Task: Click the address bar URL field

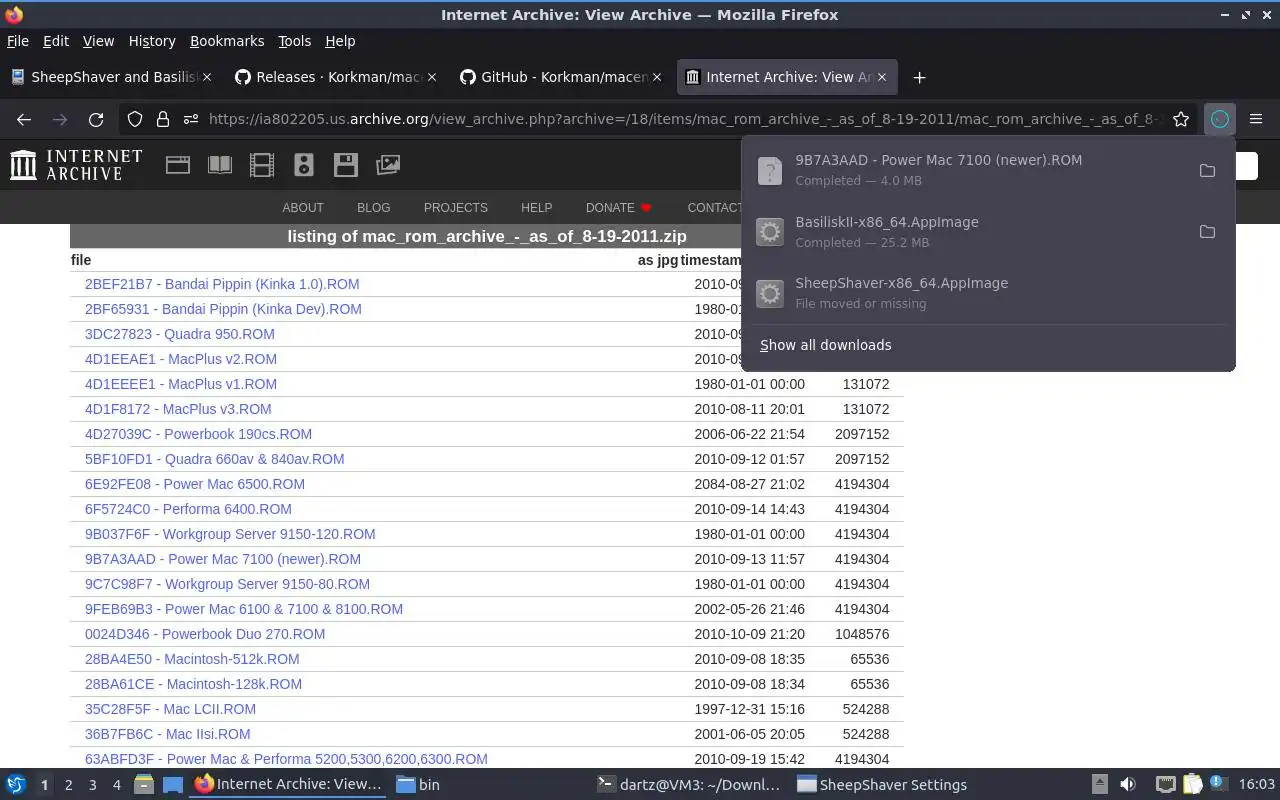Action: 685,119
